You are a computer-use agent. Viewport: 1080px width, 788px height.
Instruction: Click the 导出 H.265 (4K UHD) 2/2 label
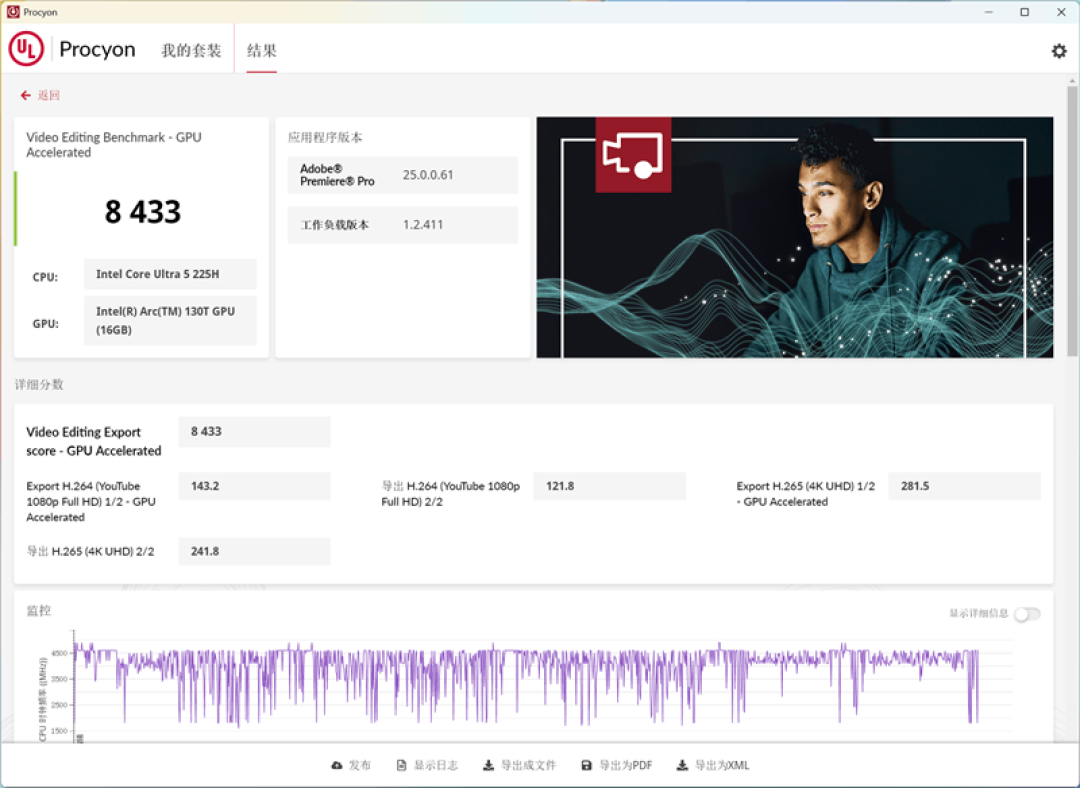tap(90, 551)
